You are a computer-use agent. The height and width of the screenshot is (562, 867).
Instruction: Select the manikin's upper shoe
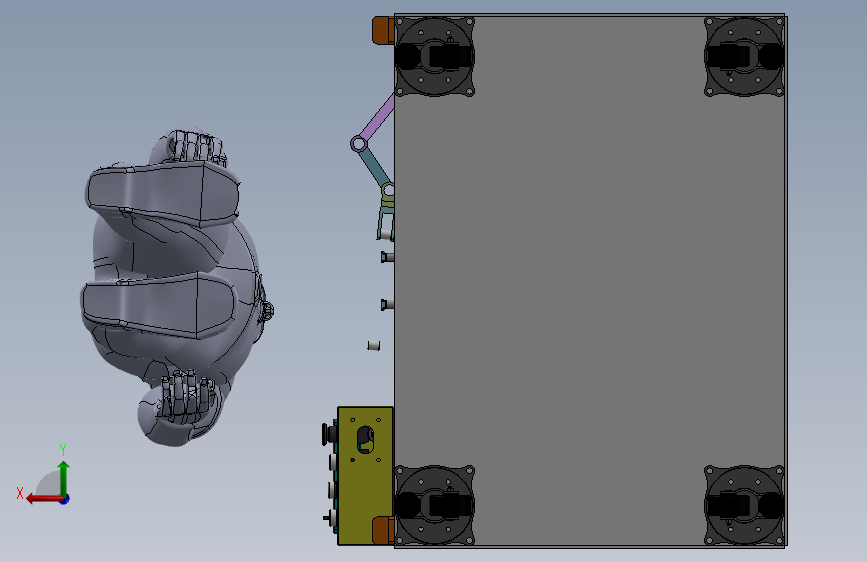pyautogui.click(x=163, y=194)
